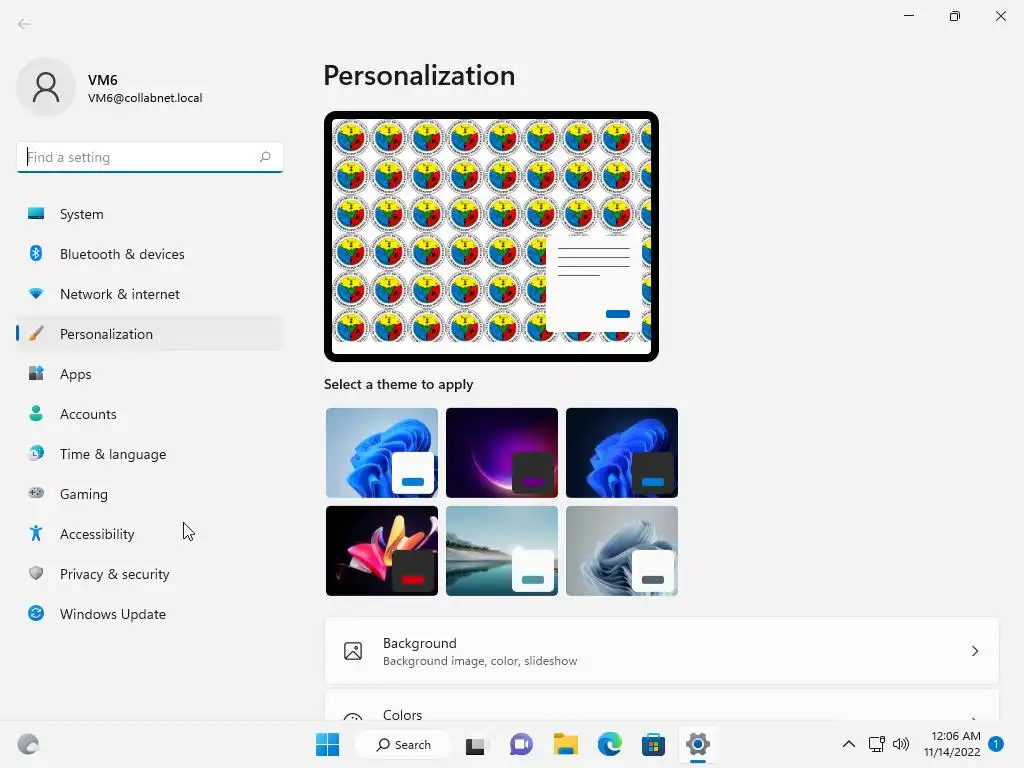Click the Windows Update sync icon
Image resolution: width=1024 pixels, height=768 pixels.
(36, 613)
